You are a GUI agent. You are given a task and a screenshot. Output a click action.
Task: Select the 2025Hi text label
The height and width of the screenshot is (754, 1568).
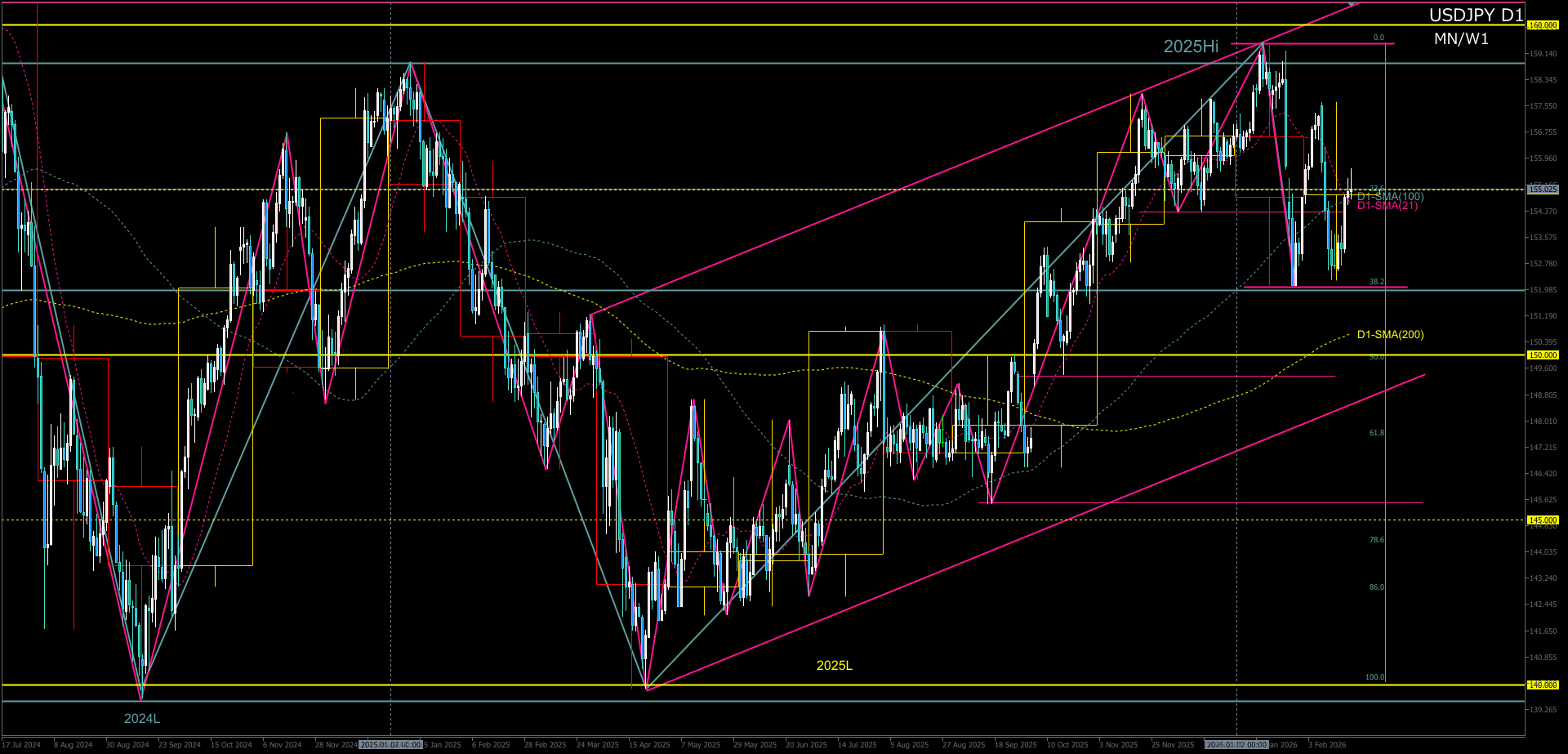coord(1191,47)
